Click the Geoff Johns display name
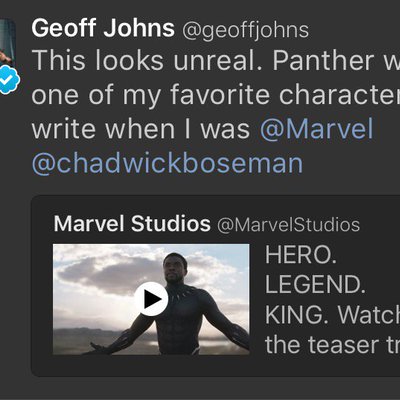Screen dimensions: 400x400 103,28
